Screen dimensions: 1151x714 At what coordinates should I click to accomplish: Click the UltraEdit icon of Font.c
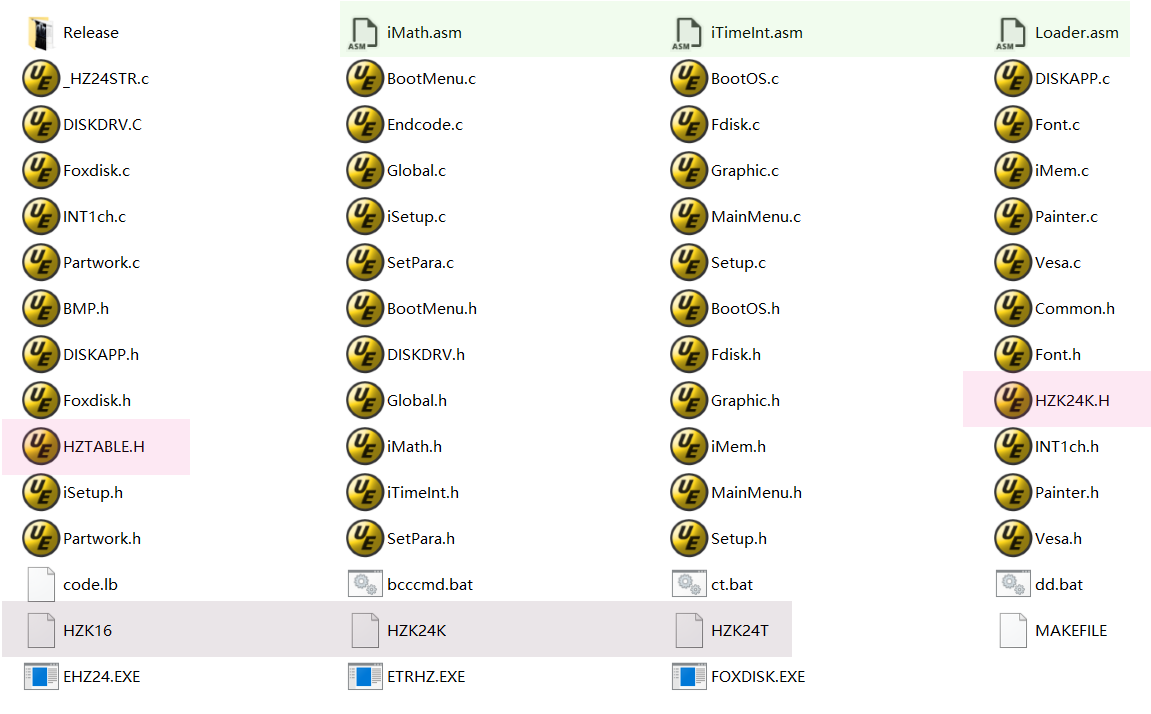(x=1013, y=125)
